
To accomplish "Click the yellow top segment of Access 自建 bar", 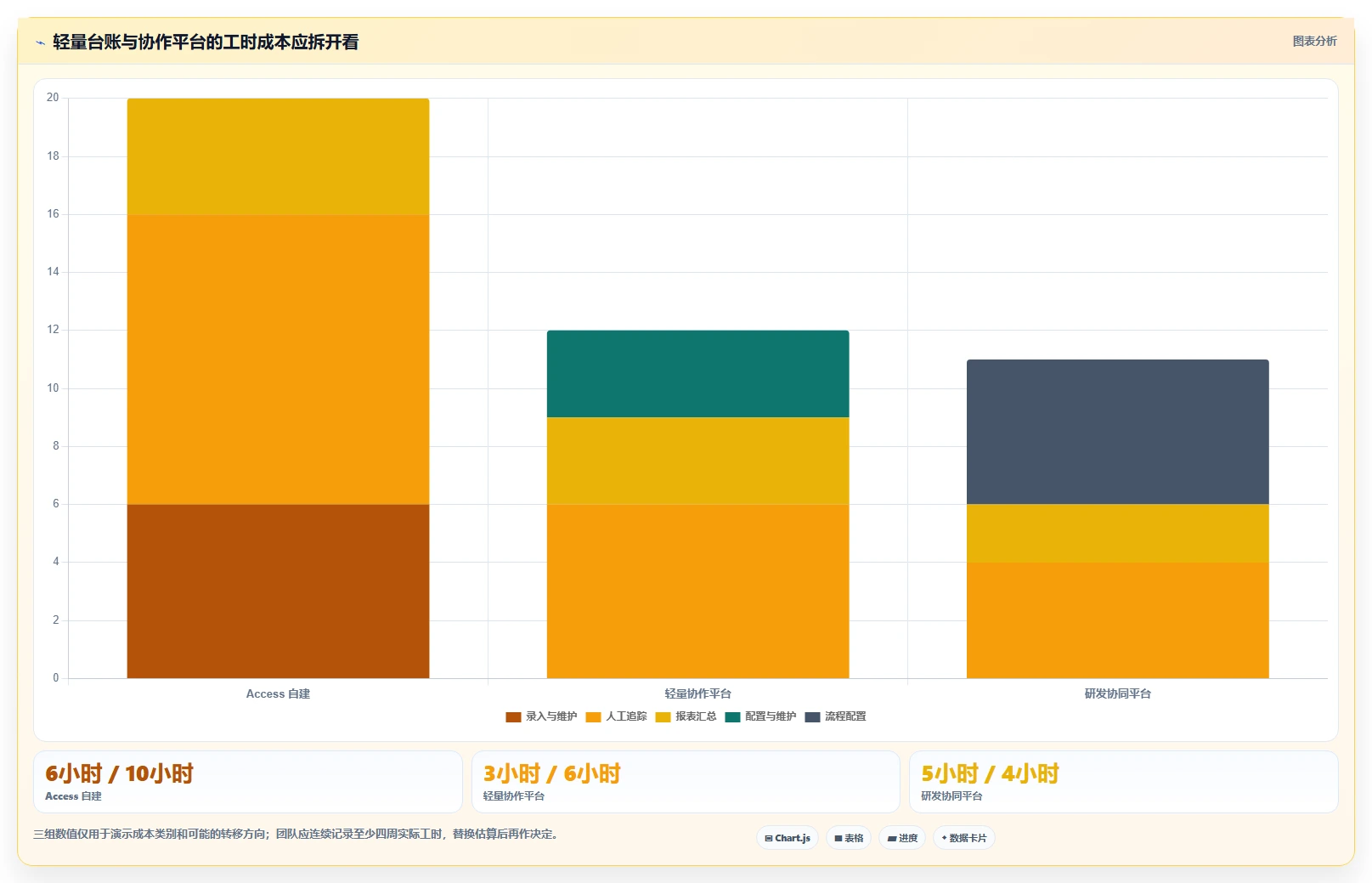I will (x=278, y=157).
